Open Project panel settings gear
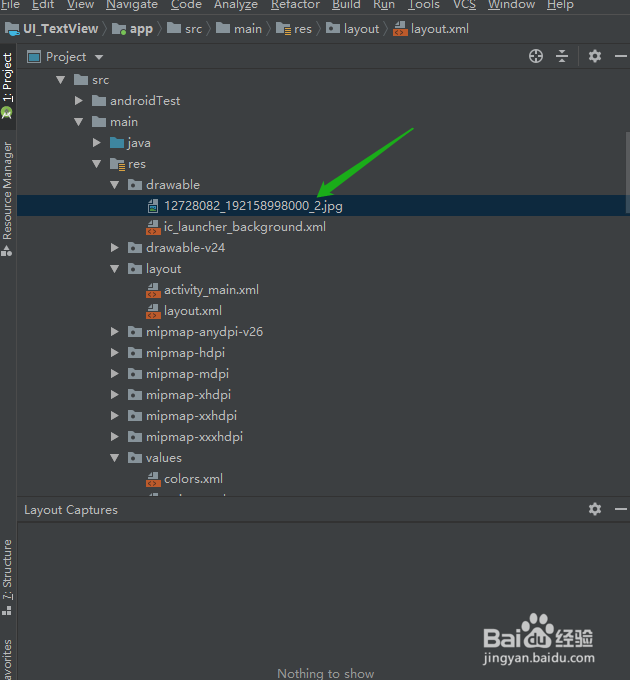Viewport: 630px width, 680px height. coord(595,56)
